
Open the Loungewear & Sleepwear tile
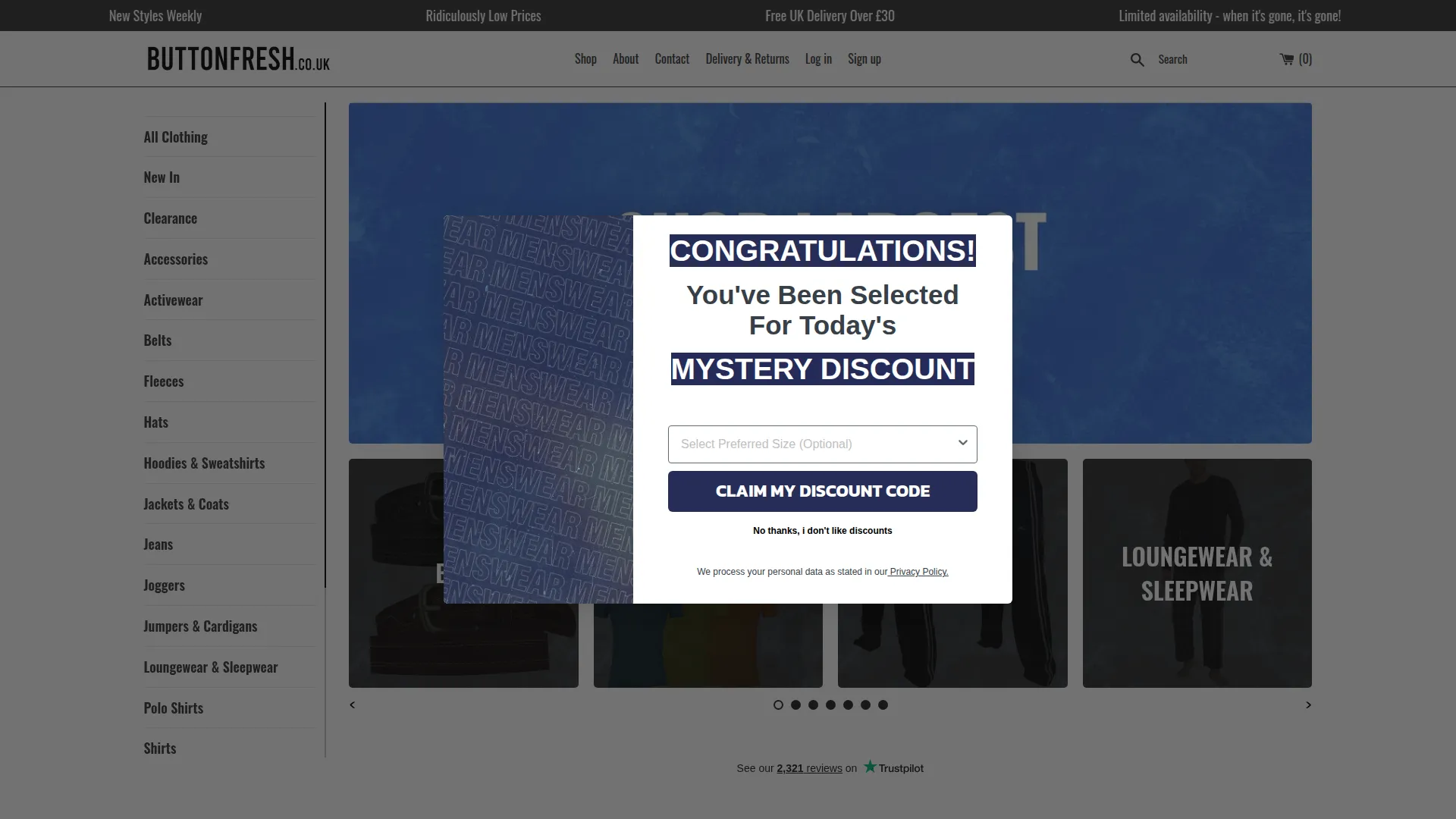coord(1197,573)
